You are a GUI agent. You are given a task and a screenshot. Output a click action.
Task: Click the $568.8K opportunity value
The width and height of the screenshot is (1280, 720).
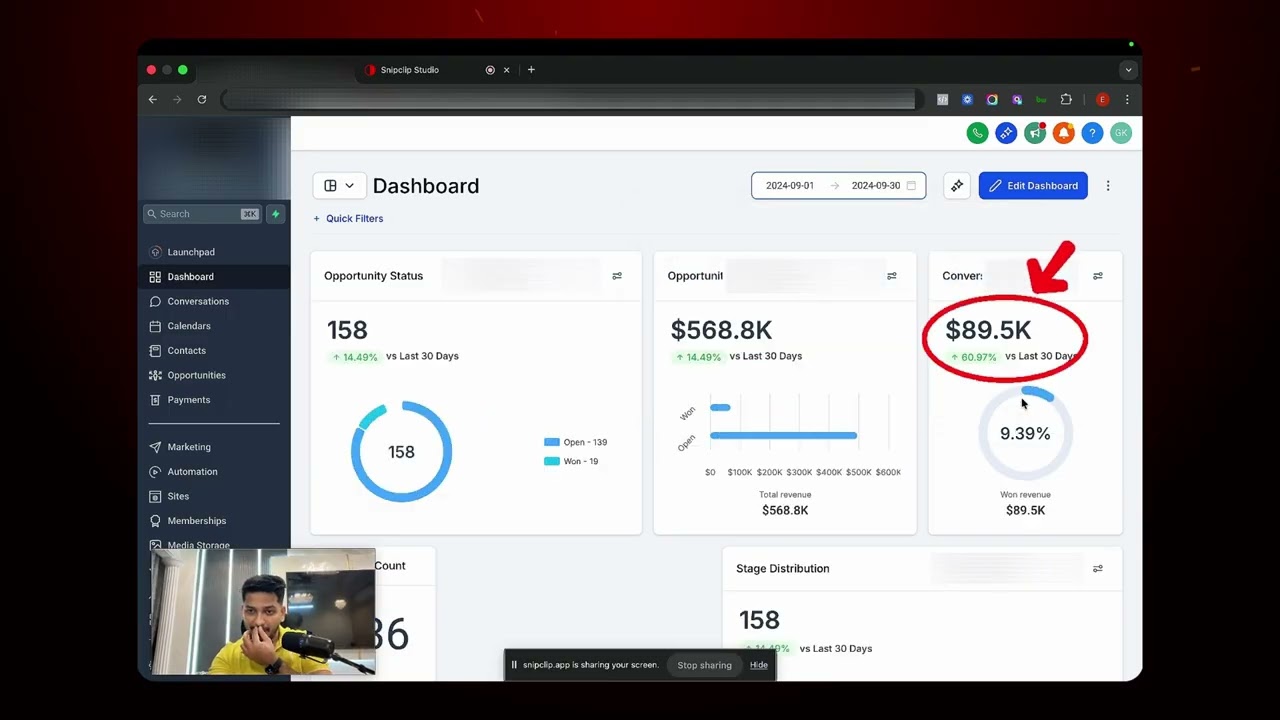click(x=721, y=330)
